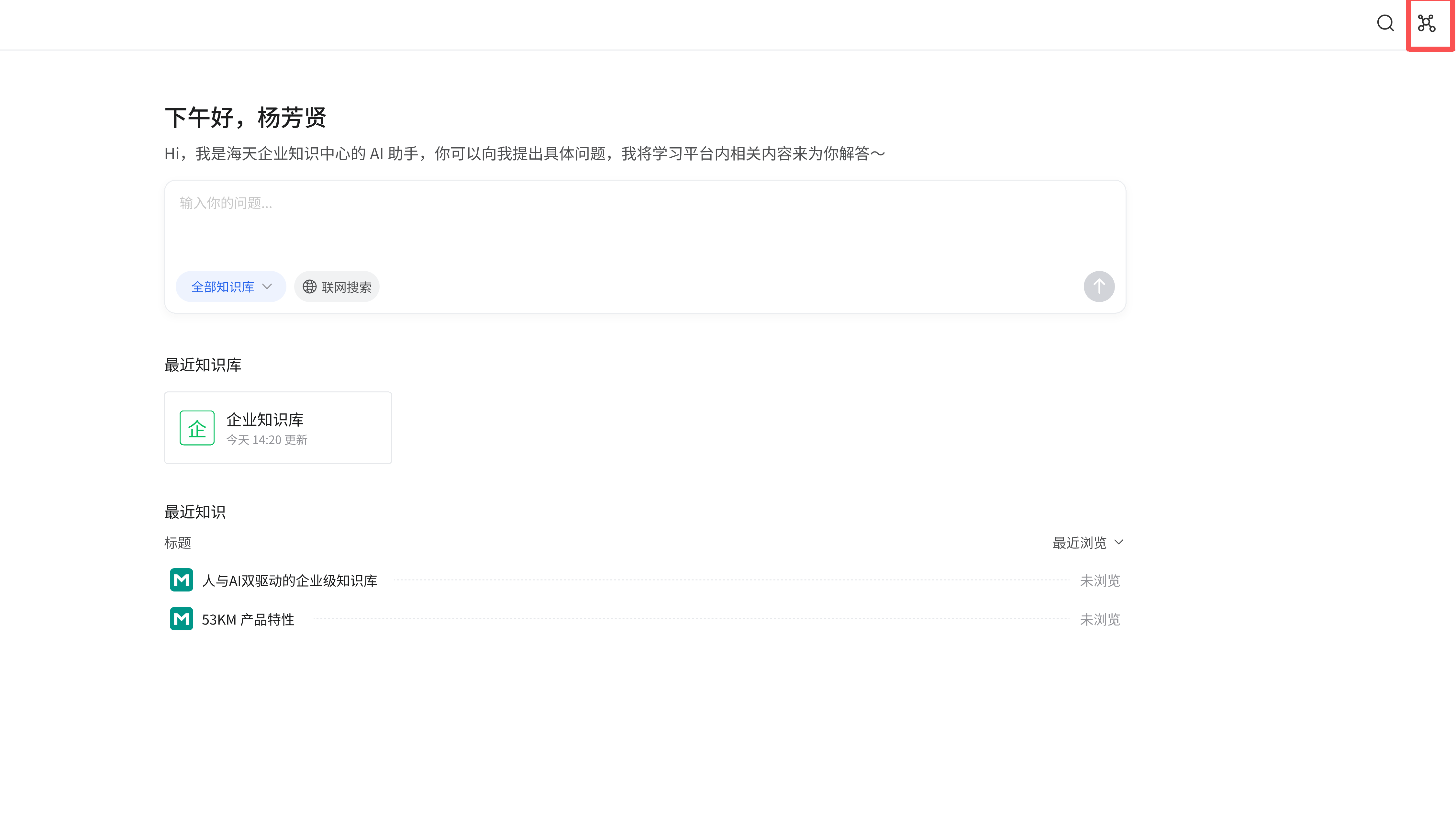Image resolution: width=1456 pixels, height=822 pixels.
Task: Click the search magnifier icon
Action: [1385, 23]
